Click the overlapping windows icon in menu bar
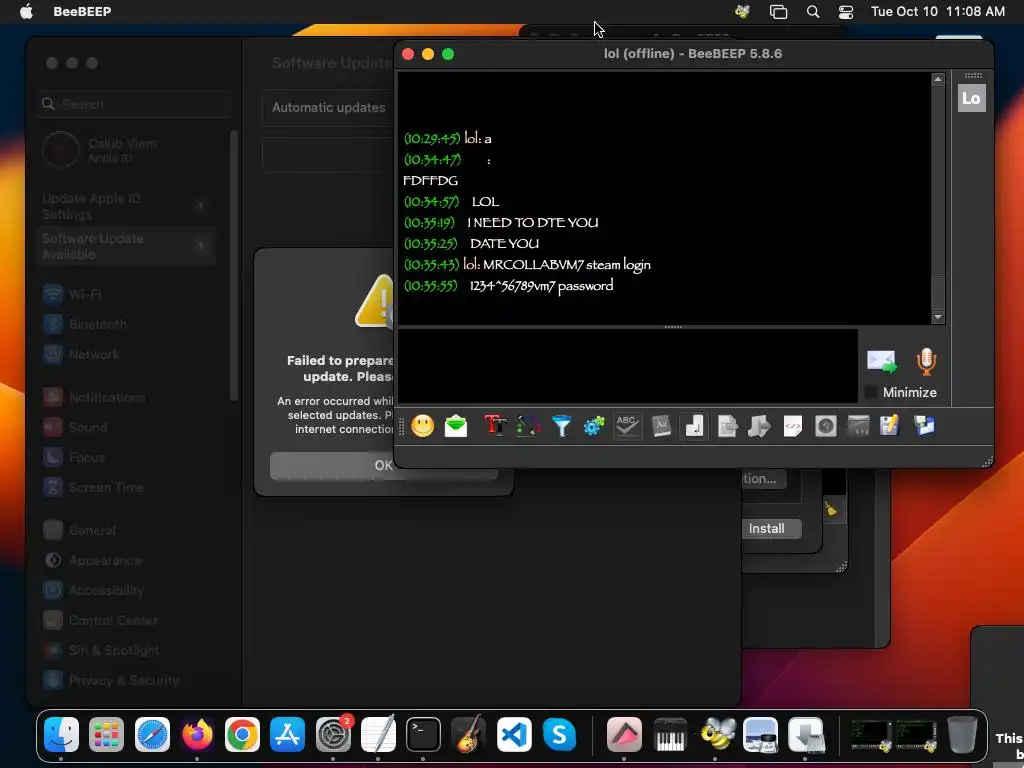The height and width of the screenshot is (768, 1024). tap(778, 11)
